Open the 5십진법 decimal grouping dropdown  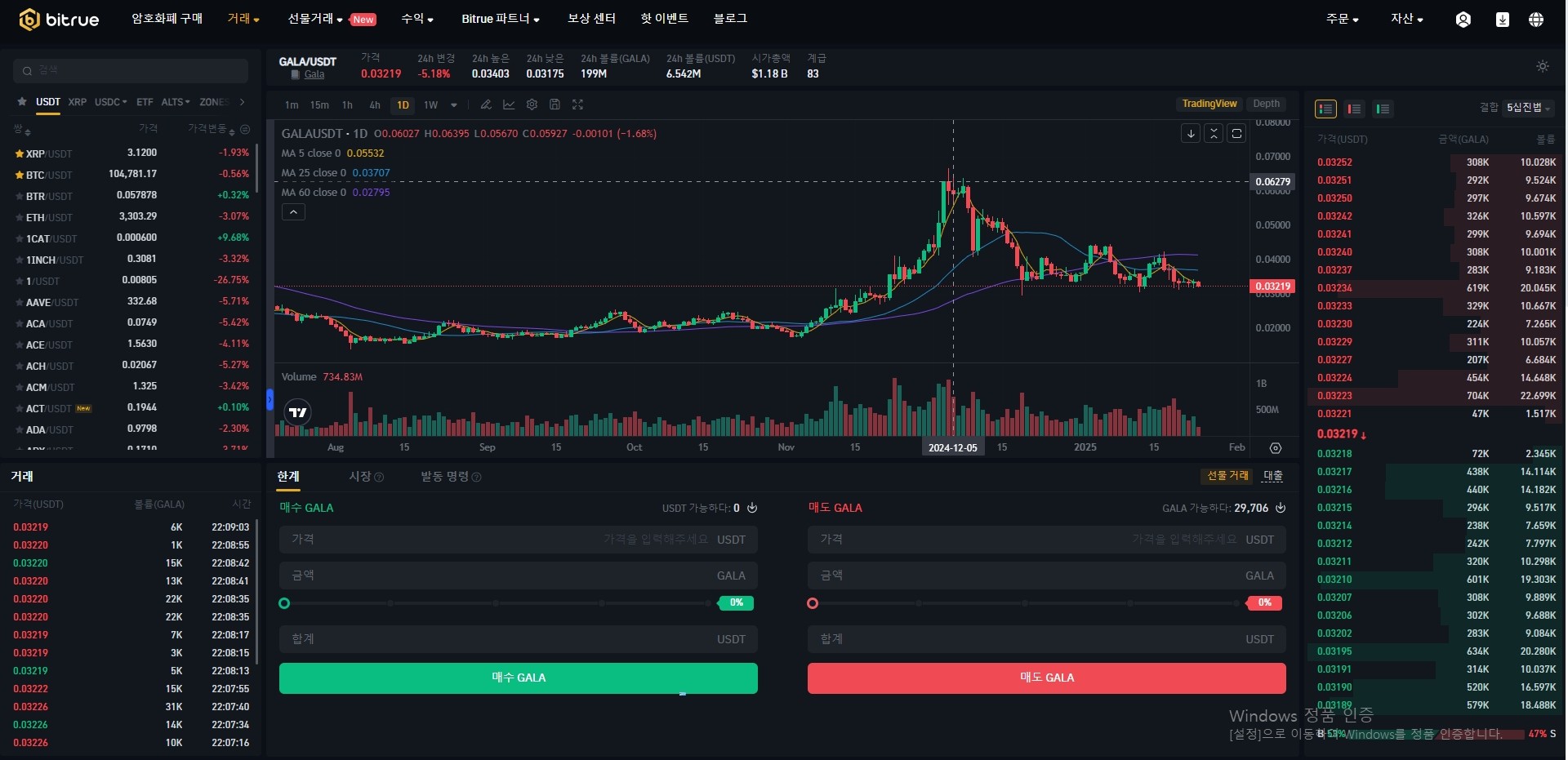1529,108
